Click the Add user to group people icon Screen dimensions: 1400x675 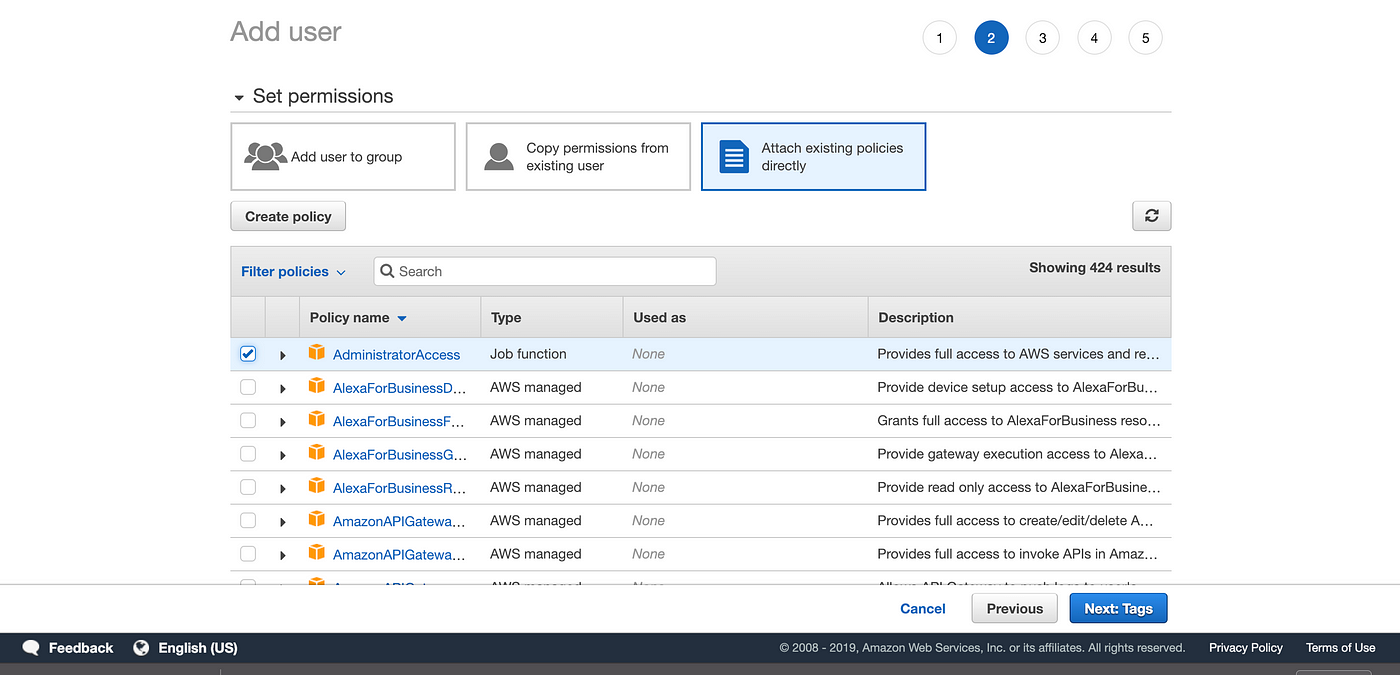coord(266,156)
